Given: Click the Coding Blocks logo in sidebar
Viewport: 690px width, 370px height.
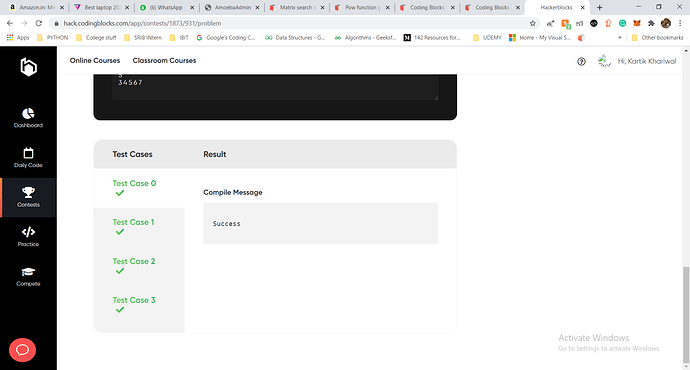Looking at the screenshot, I should [28, 67].
